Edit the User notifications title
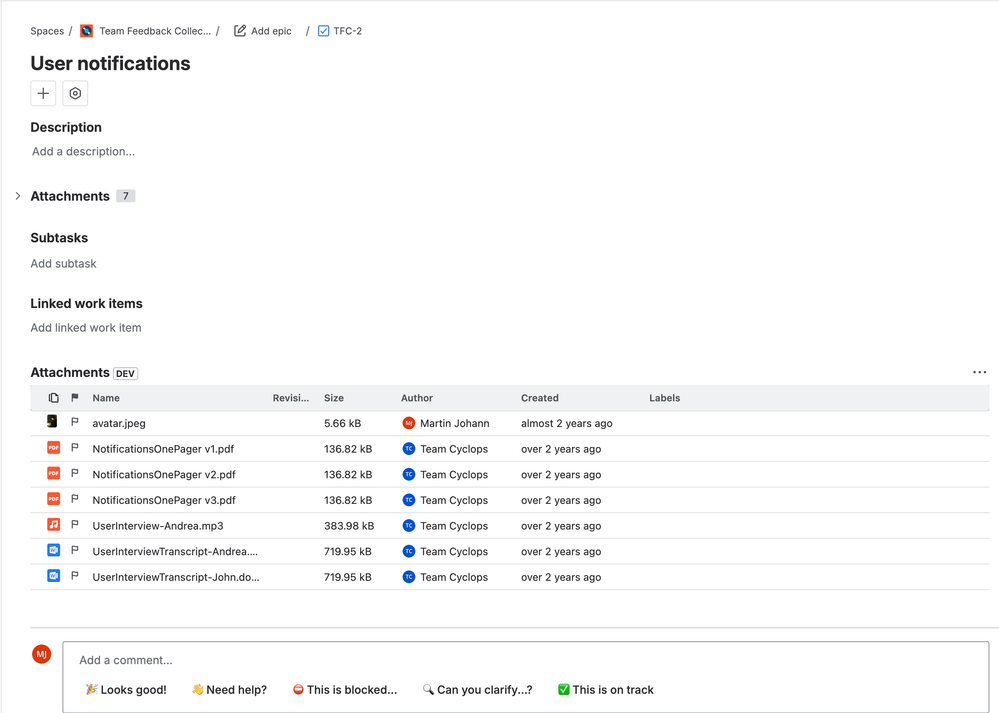 point(110,63)
